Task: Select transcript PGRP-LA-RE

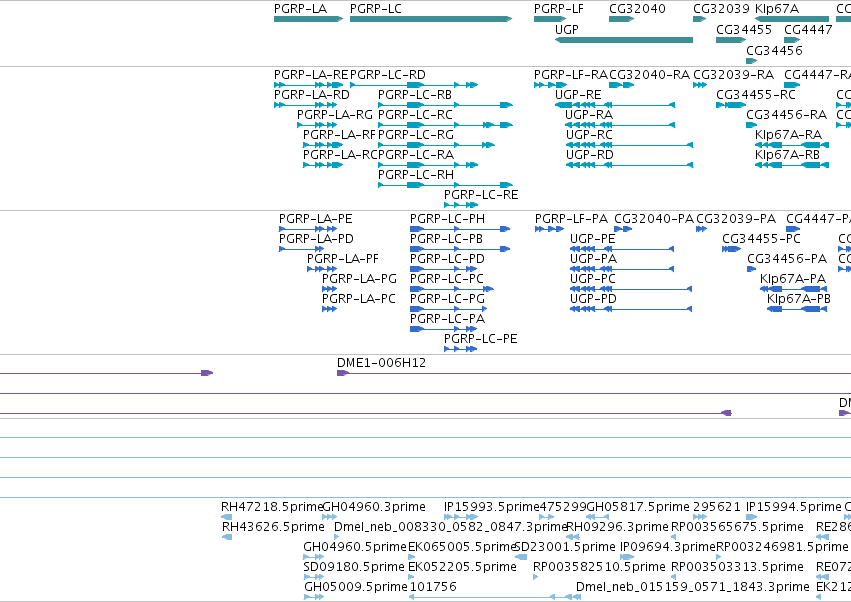Action: [308, 85]
